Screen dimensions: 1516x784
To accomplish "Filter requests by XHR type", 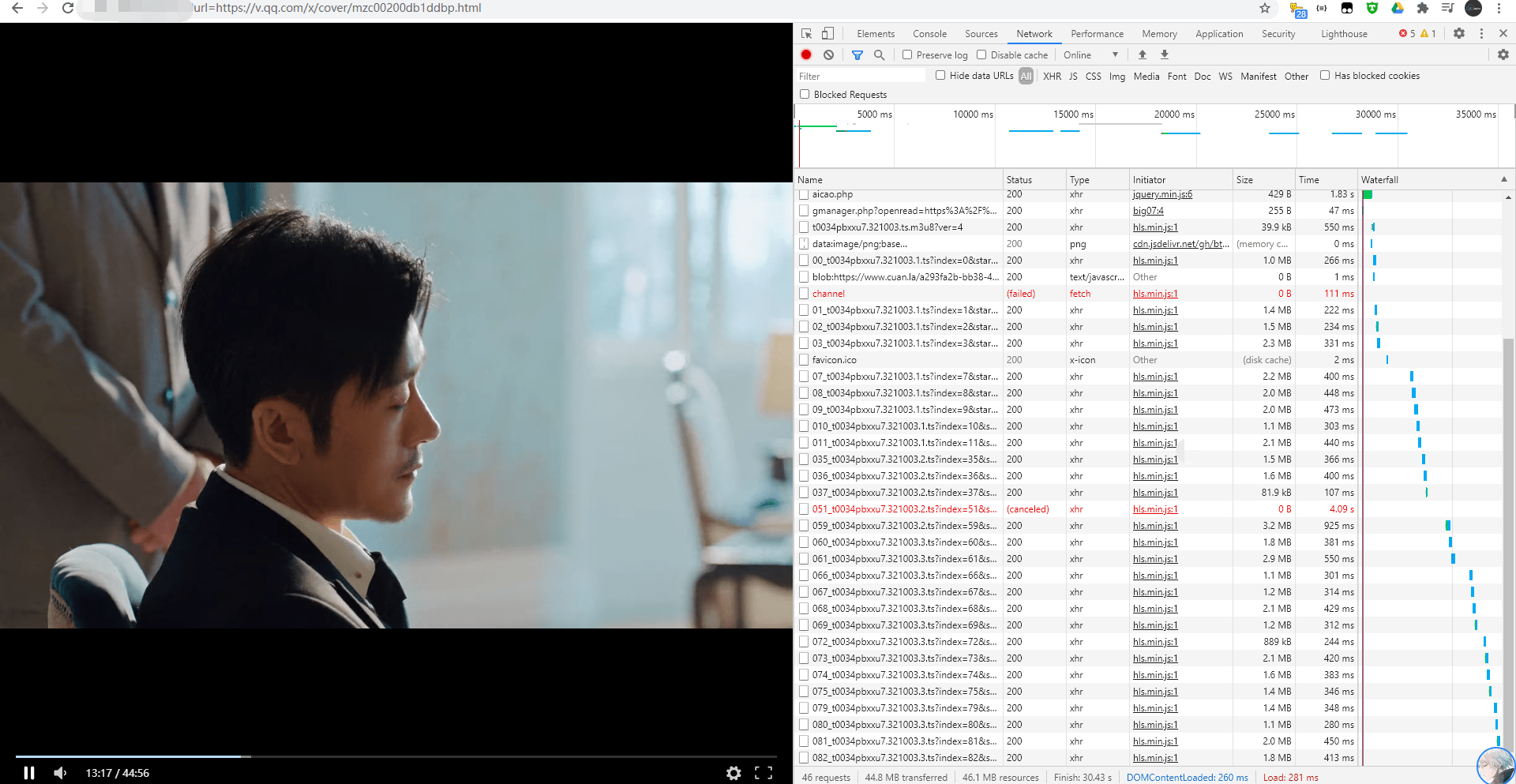I will [x=1052, y=76].
